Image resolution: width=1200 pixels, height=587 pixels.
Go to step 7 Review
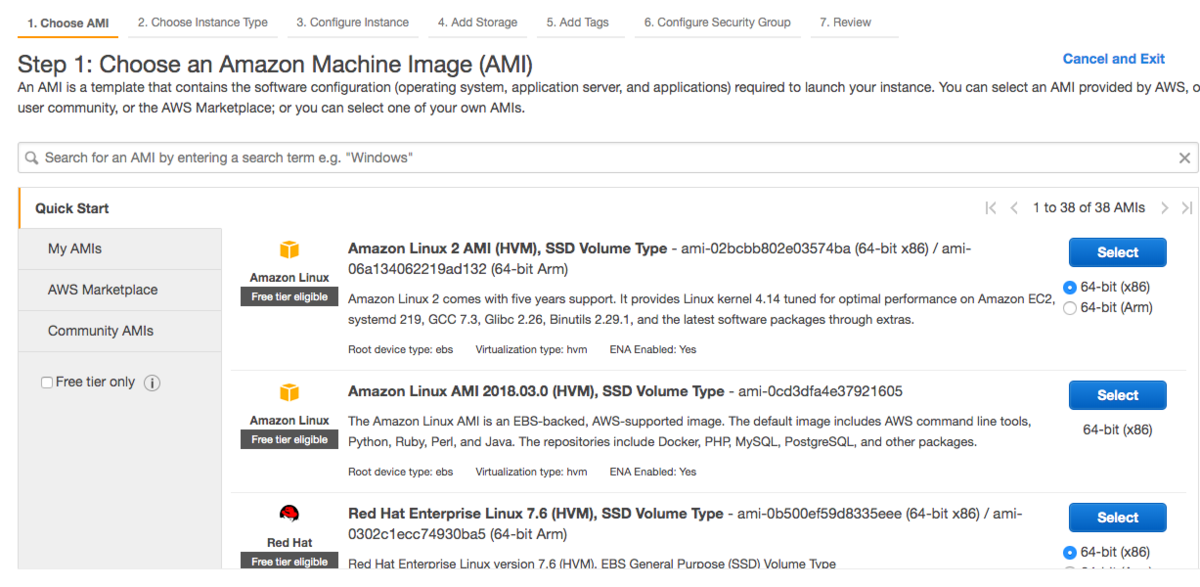[845, 22]
